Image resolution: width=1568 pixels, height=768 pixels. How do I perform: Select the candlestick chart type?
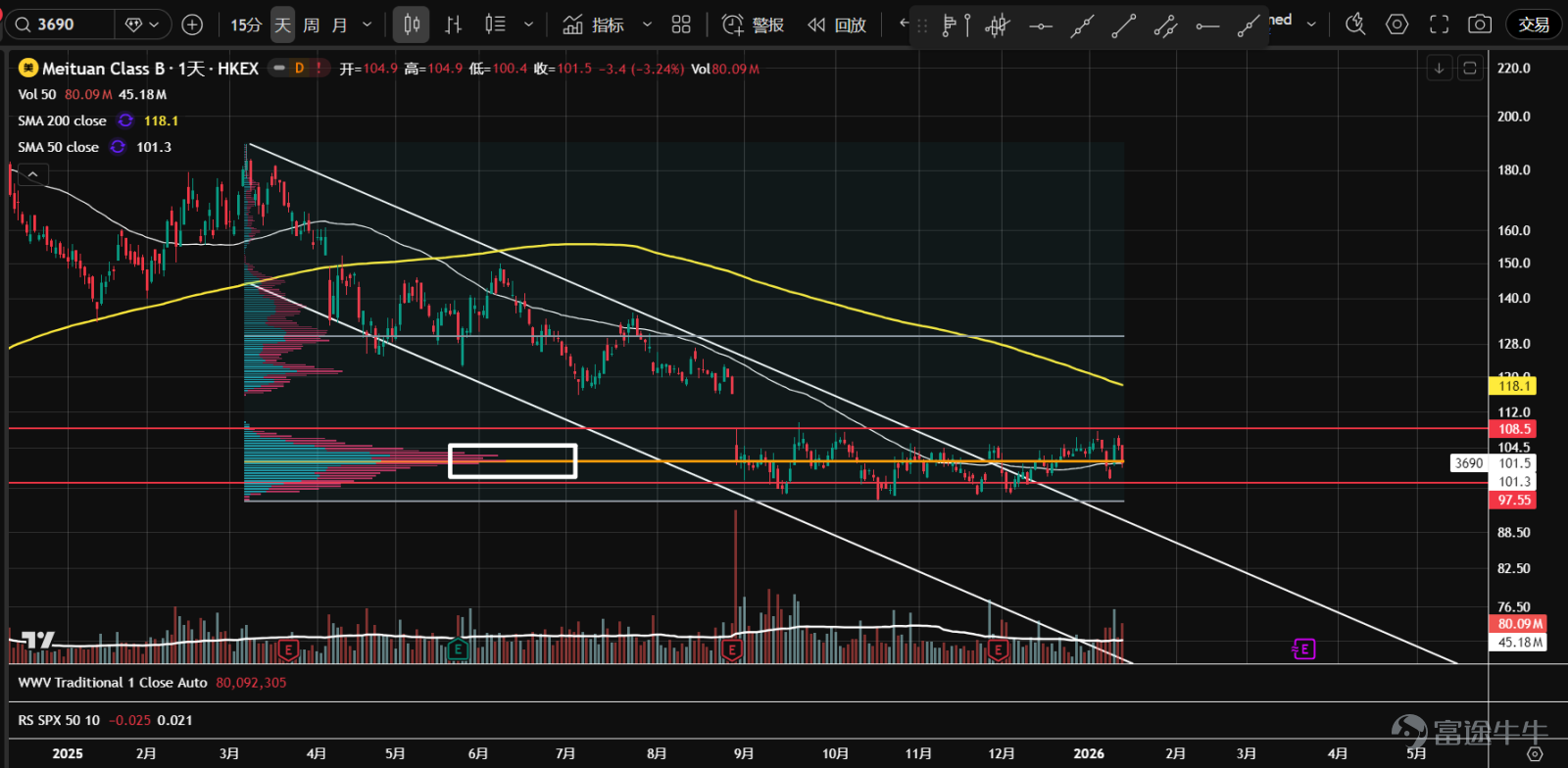click(x=412, y=24)
